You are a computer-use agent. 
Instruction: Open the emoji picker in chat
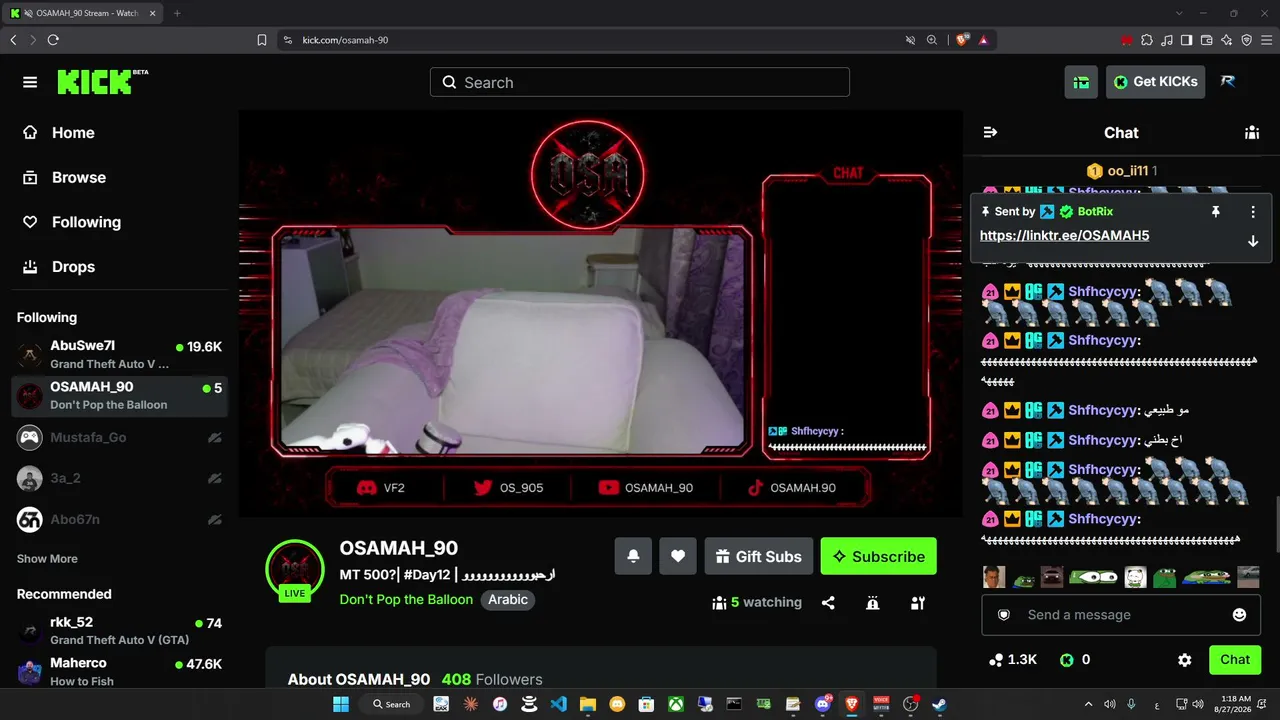1239,615
